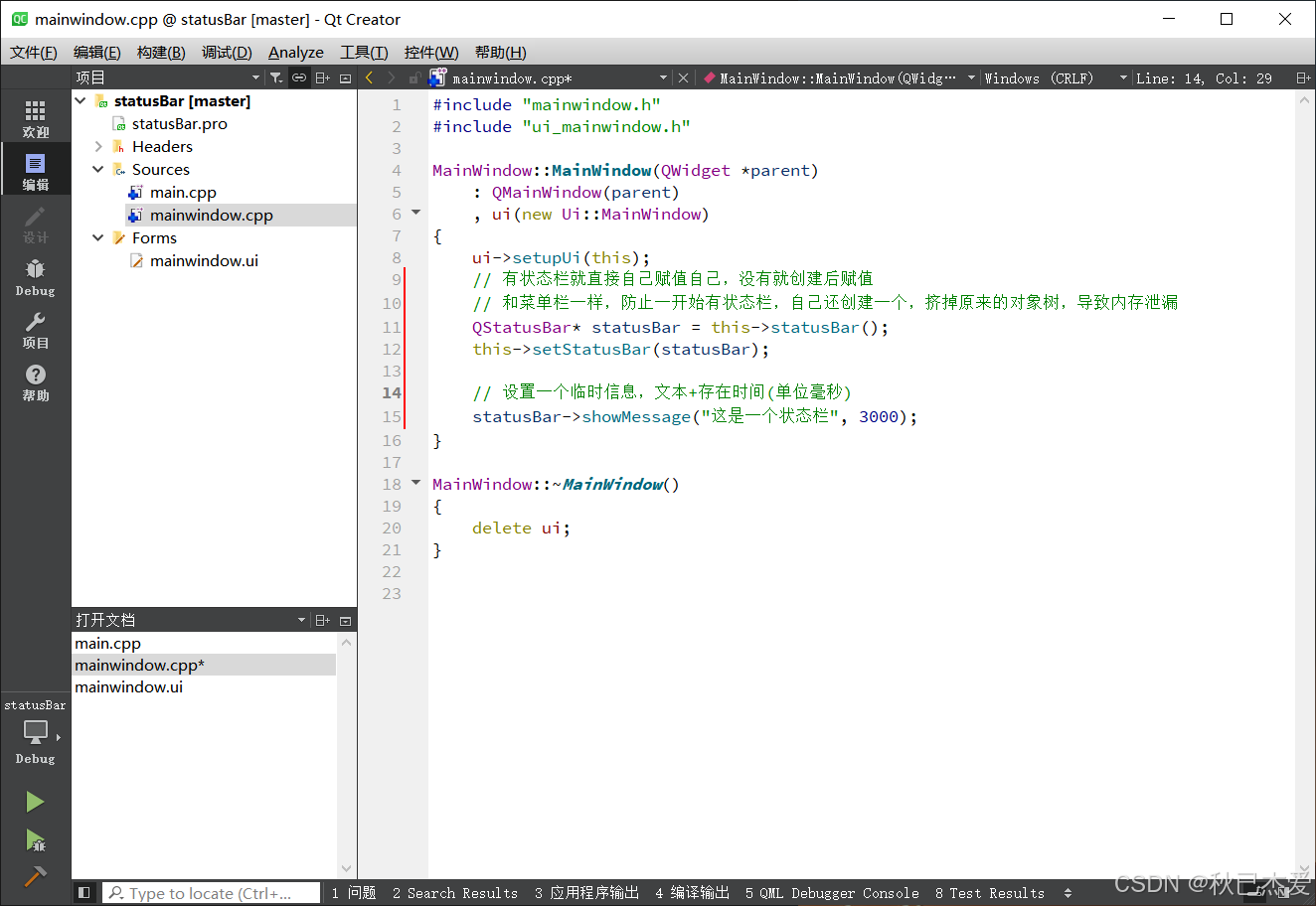Split the Open Documents panel
Viewport: 1316px width, 906px height.
click(x=322, y=620)
